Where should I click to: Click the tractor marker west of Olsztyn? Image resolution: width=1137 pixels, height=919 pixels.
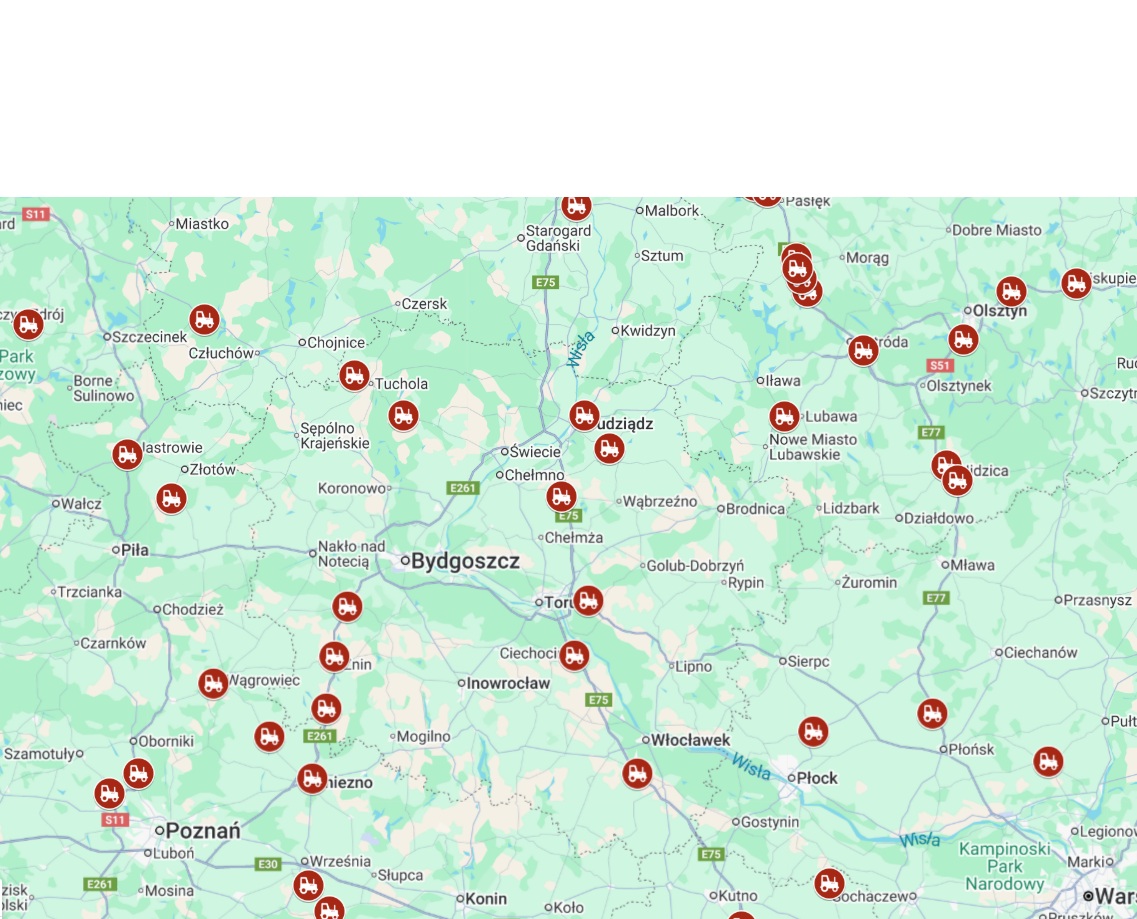pos(1011,292)
